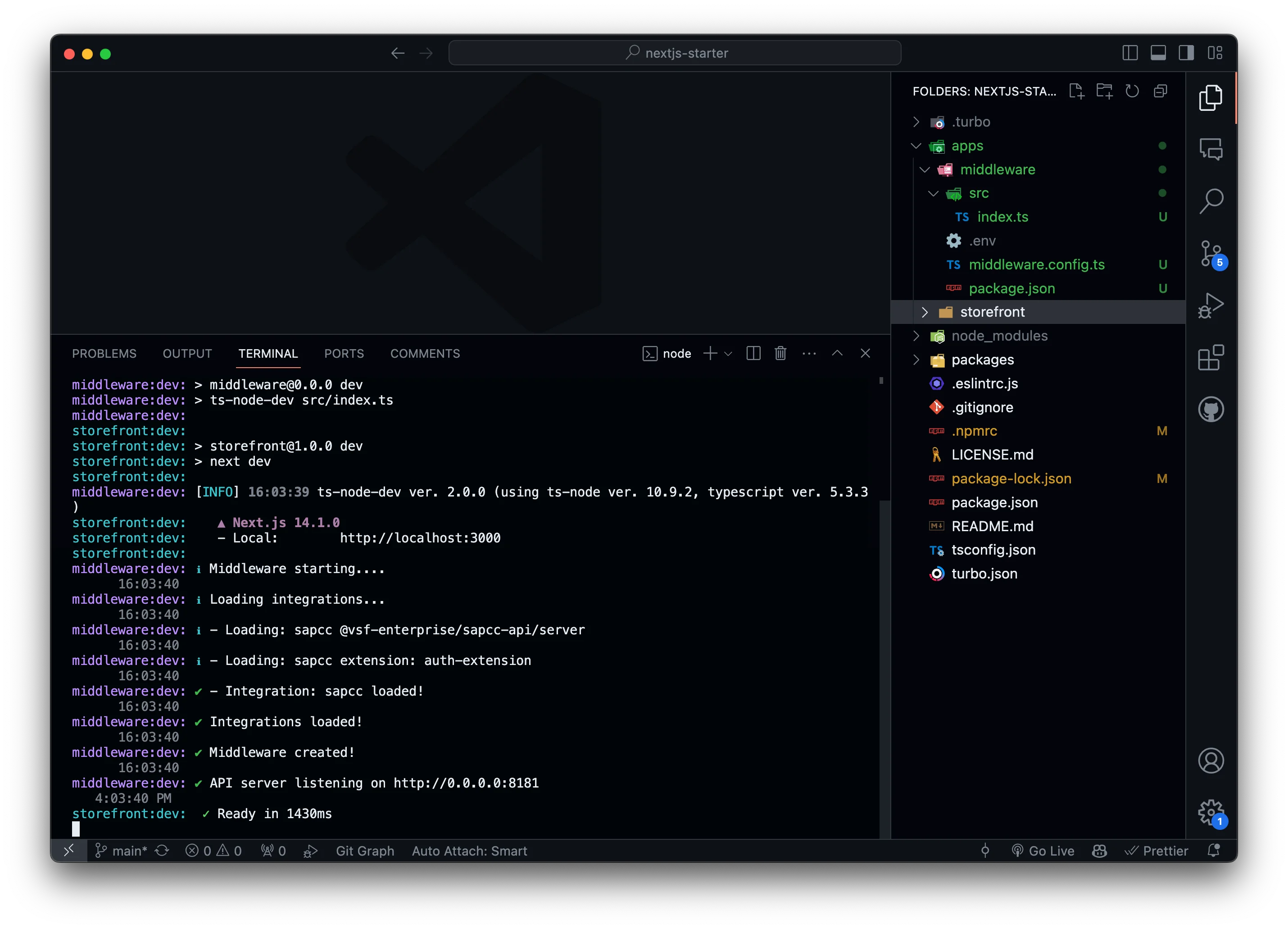
Task: Open the Extensions view
Action: pyautogui.click(x=1212, y=357)
